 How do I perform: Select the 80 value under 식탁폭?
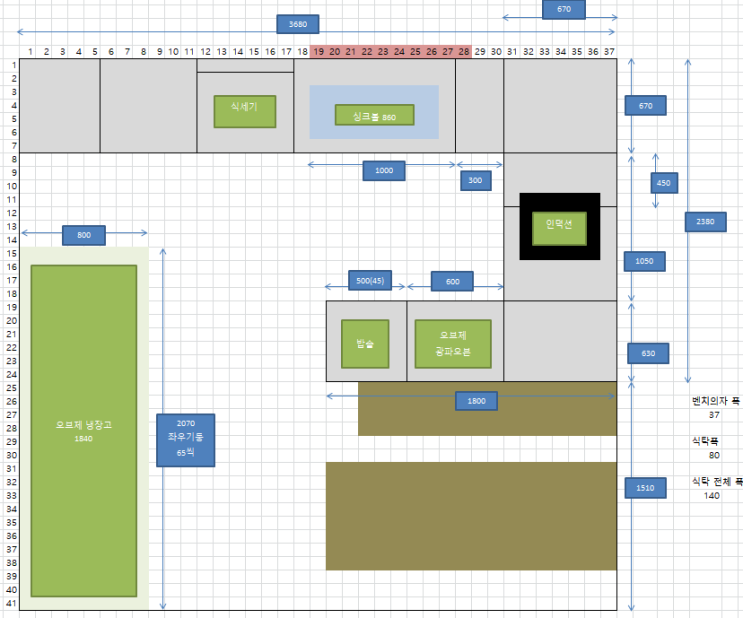(714, 455)
